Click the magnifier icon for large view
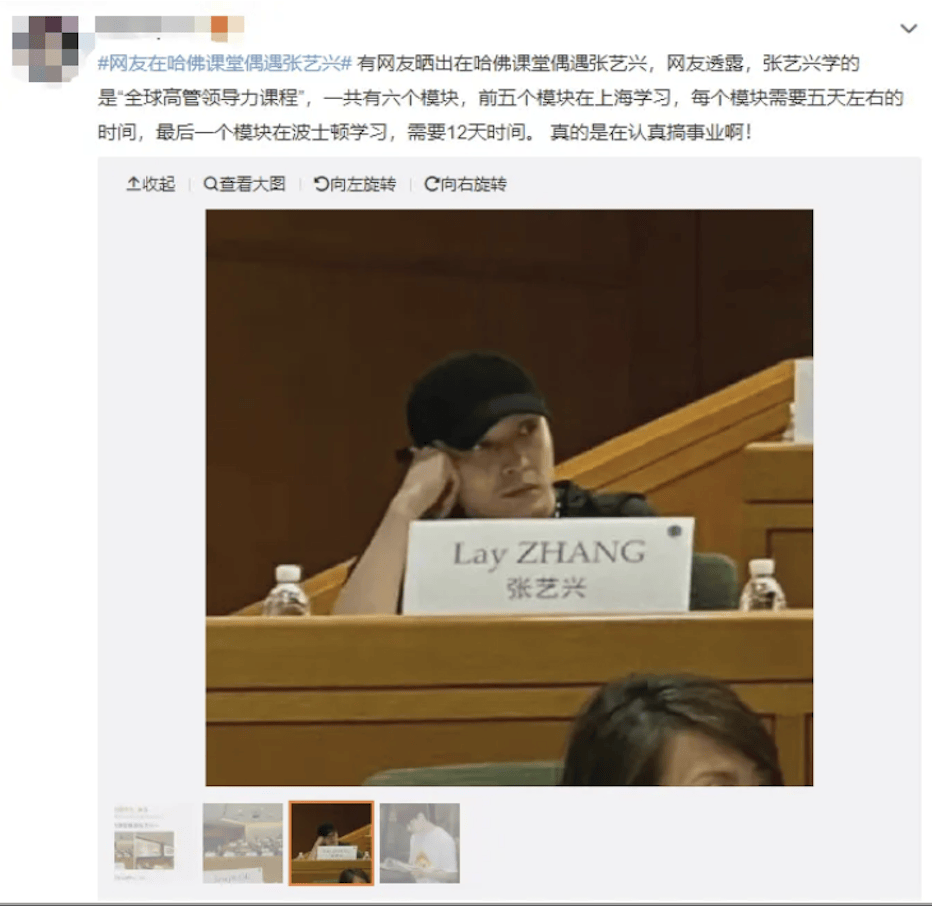Viewport: 932px width, 906px height. point(210,184)
